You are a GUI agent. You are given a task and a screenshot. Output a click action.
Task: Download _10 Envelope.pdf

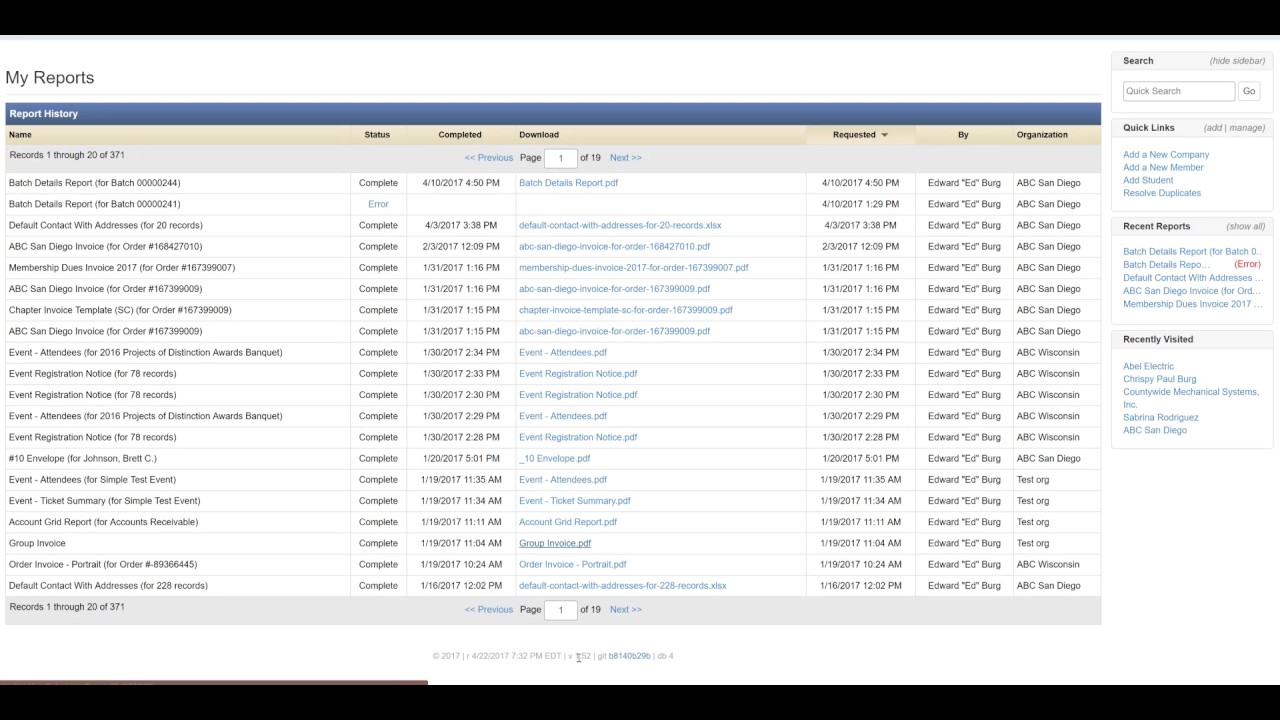click(x=554, y=459)
